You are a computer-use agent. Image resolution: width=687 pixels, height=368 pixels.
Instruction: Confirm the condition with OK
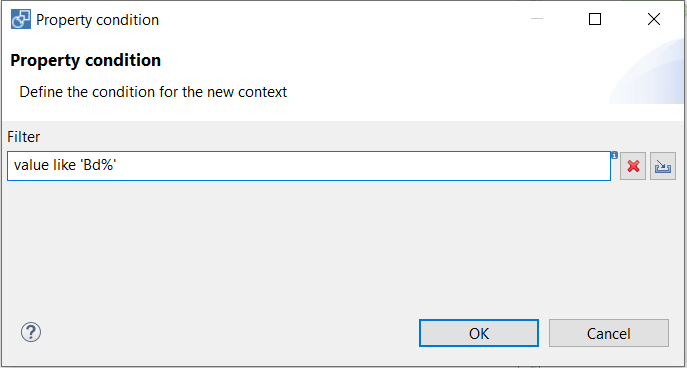point(478,333)
